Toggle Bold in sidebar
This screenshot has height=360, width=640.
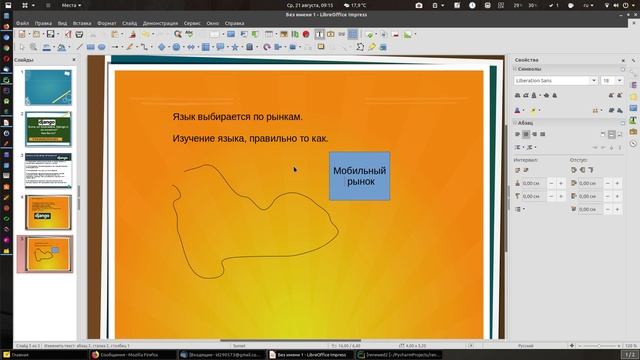pyautogui.click(x=517, y=96)
